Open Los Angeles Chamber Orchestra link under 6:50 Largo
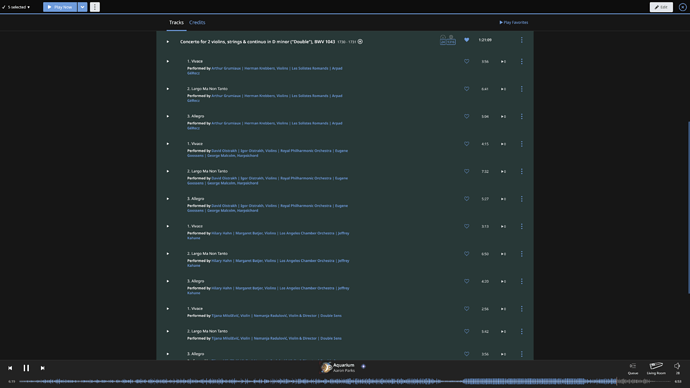Image resolution: width=690 pixels, height=388 pixels. tap(307, 261)
